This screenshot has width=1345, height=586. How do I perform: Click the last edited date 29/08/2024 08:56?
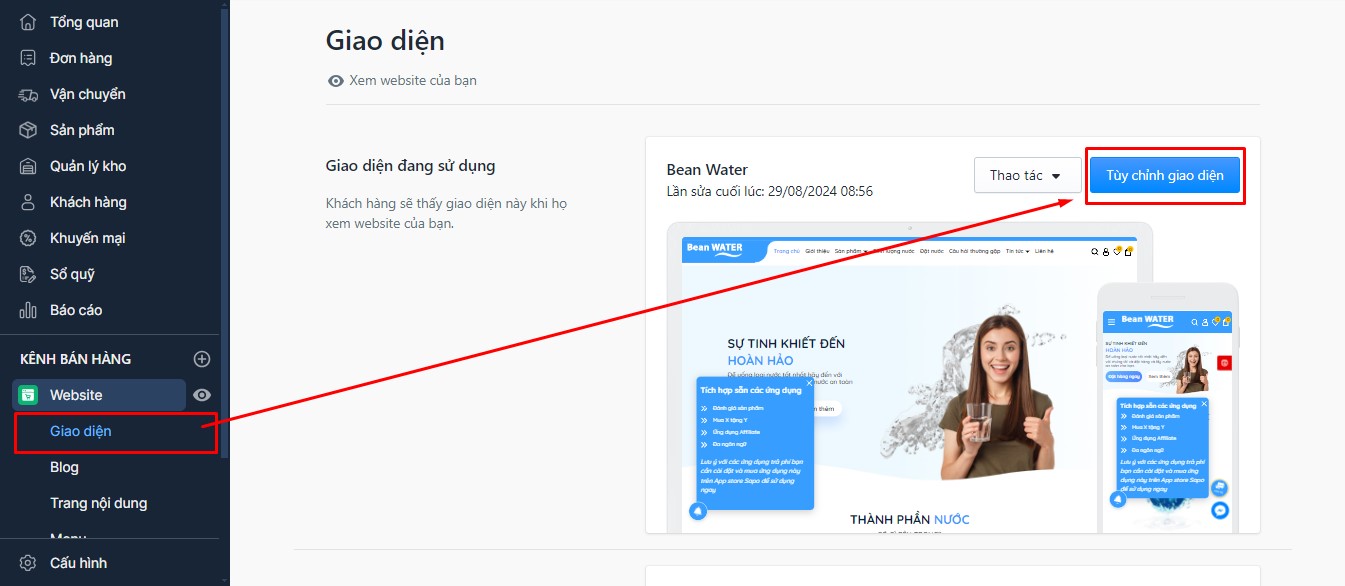point(820,191)
